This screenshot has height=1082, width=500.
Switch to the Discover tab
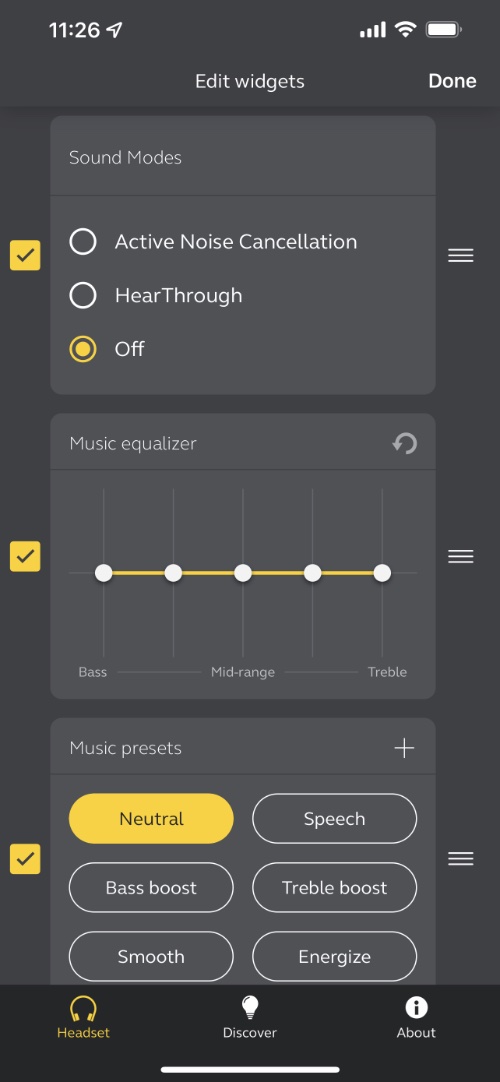point(250,1017)
